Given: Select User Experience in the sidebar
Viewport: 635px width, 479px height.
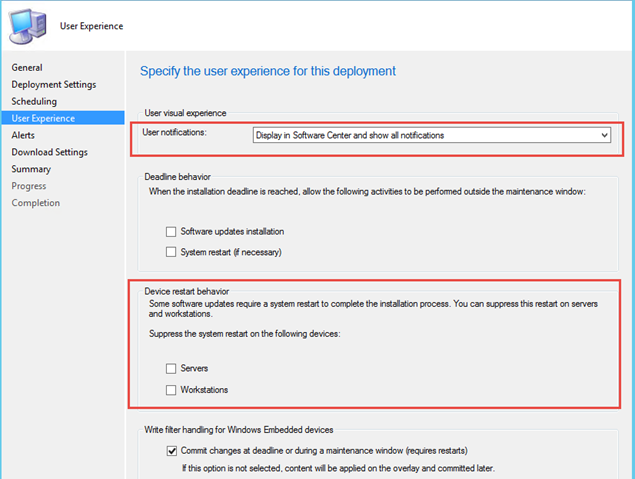Looking at the screenshot, I should [63, 118].
